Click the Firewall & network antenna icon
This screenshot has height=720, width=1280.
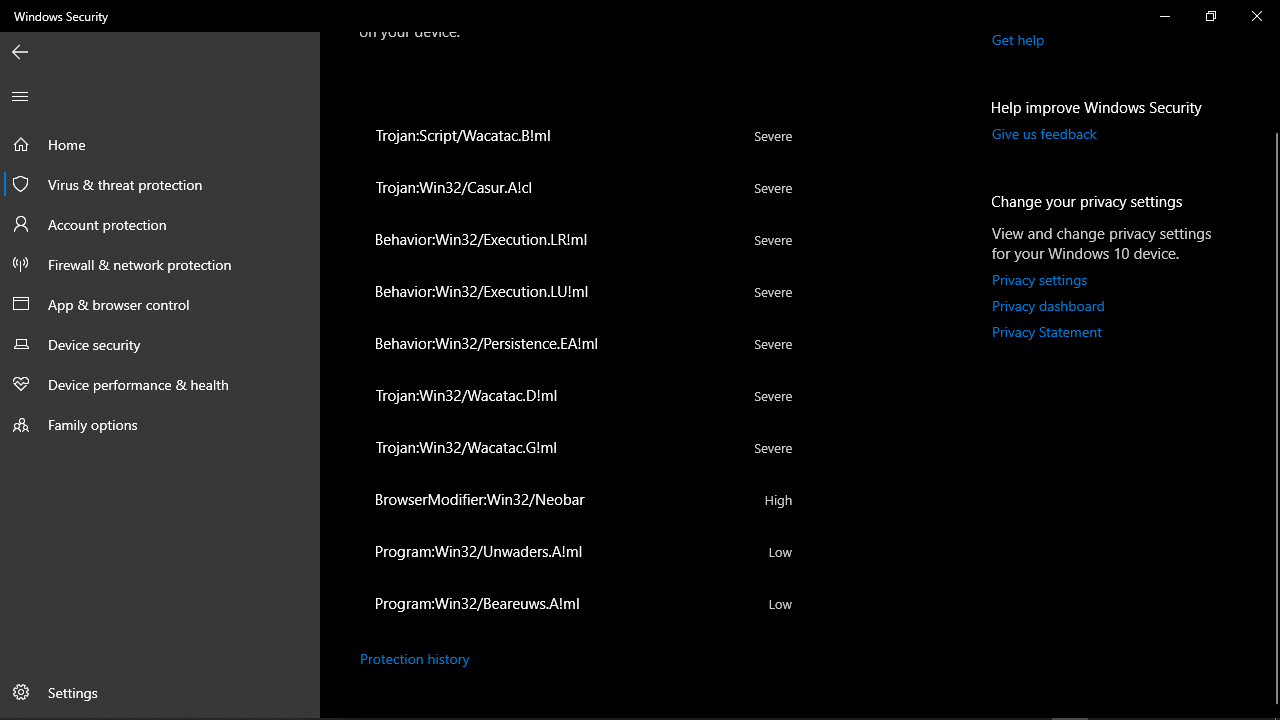(21, 265)
